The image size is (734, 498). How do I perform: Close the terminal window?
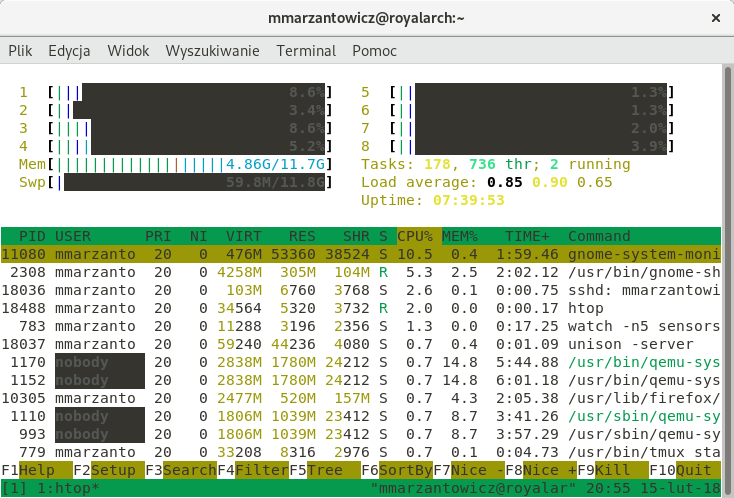coord(715,18)
